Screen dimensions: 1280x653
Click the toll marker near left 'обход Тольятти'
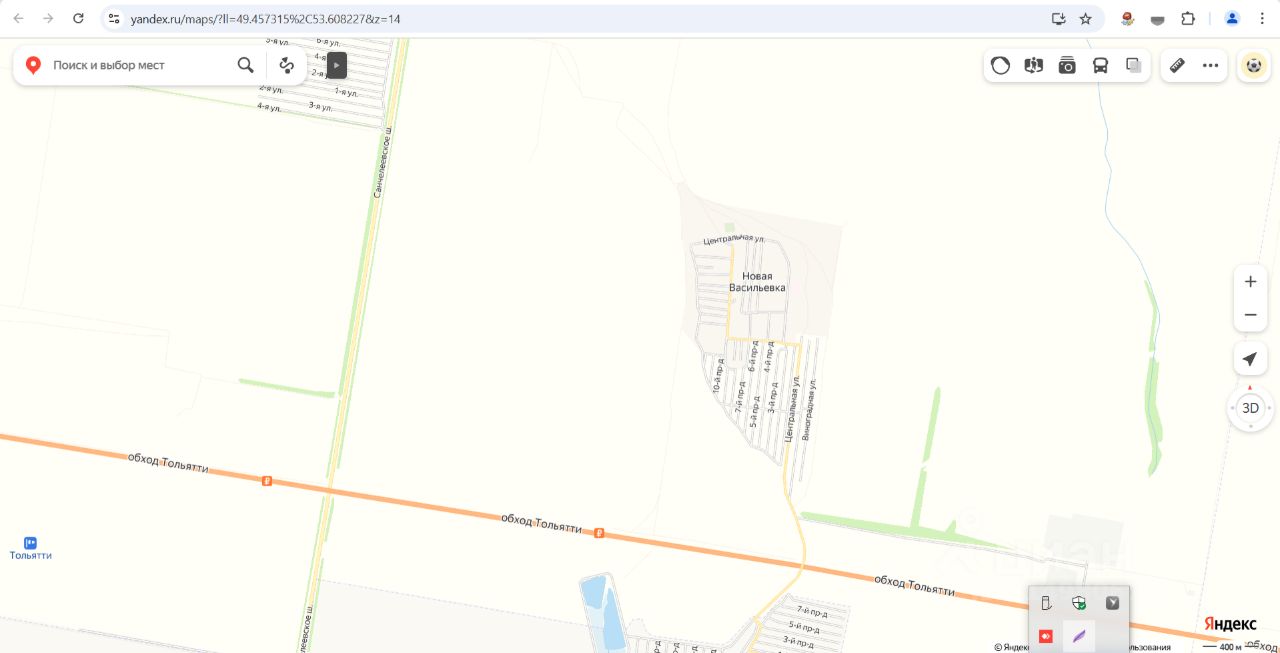pyautogui.click(x=267, y=481)
